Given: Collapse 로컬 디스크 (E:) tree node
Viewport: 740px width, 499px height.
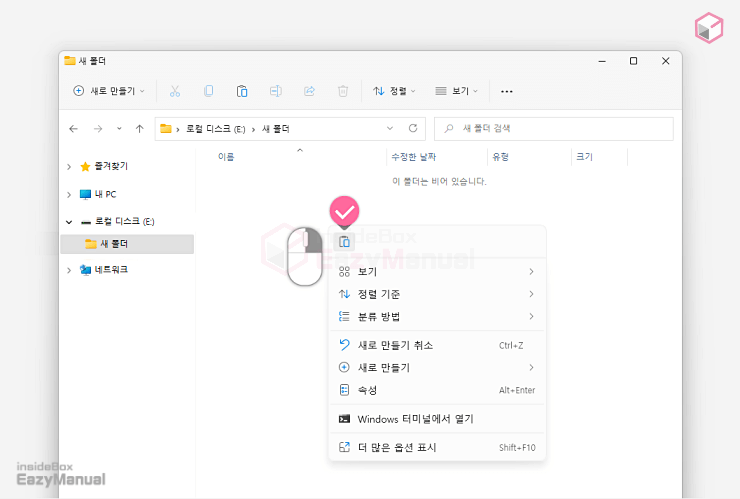Looking at the screenshot, I should (69, 221).
